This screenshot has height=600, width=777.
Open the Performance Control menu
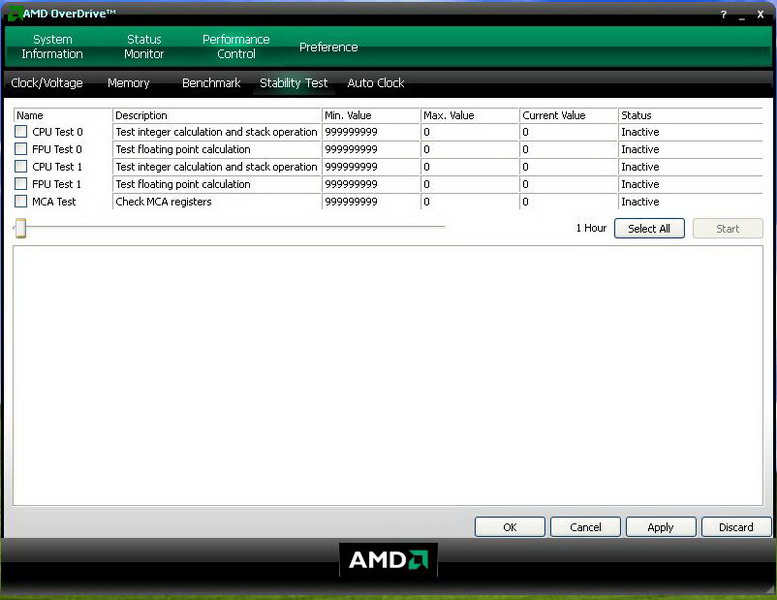pos(236,47)
